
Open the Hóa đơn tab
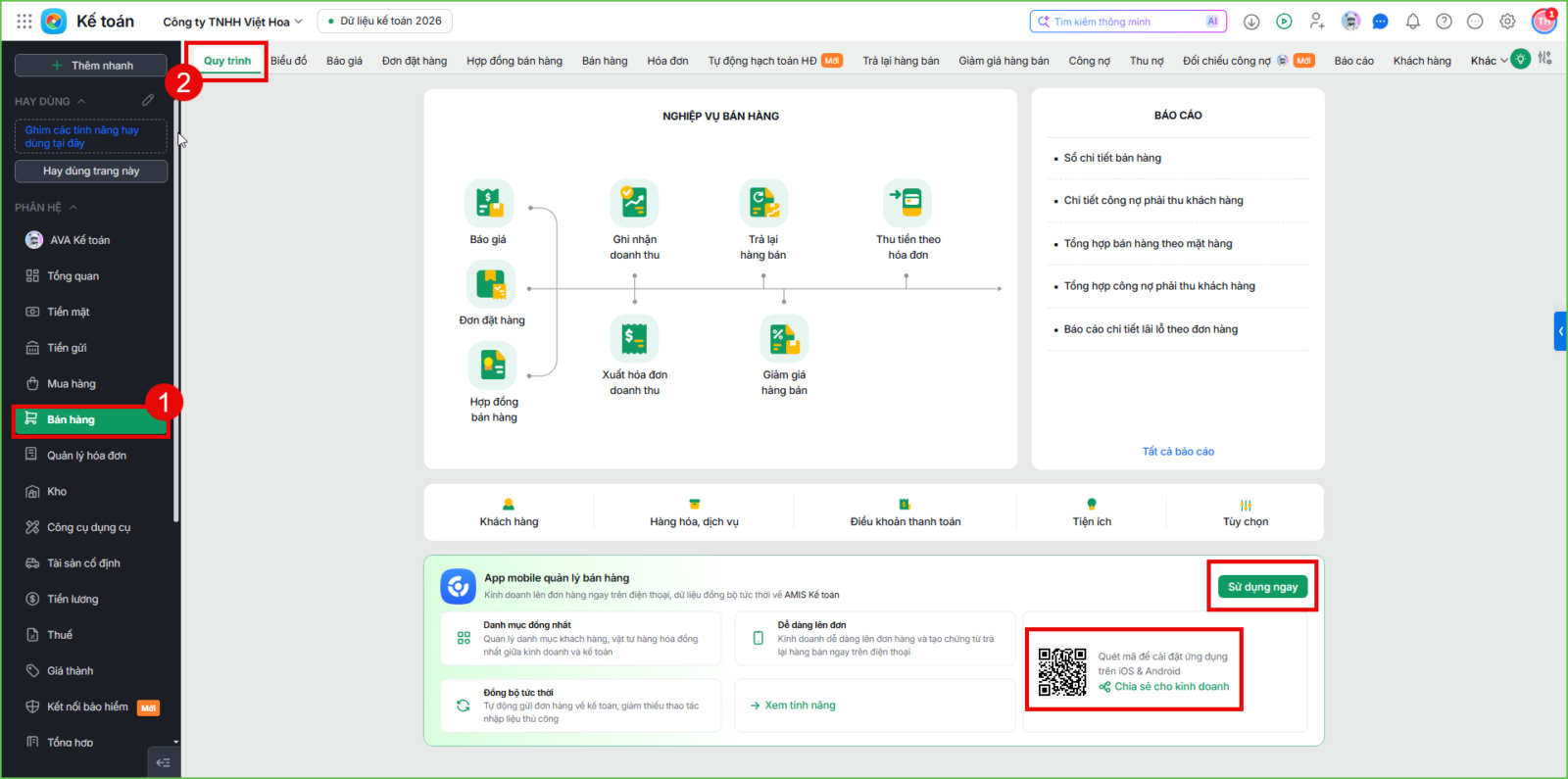[x=667, y=61]
